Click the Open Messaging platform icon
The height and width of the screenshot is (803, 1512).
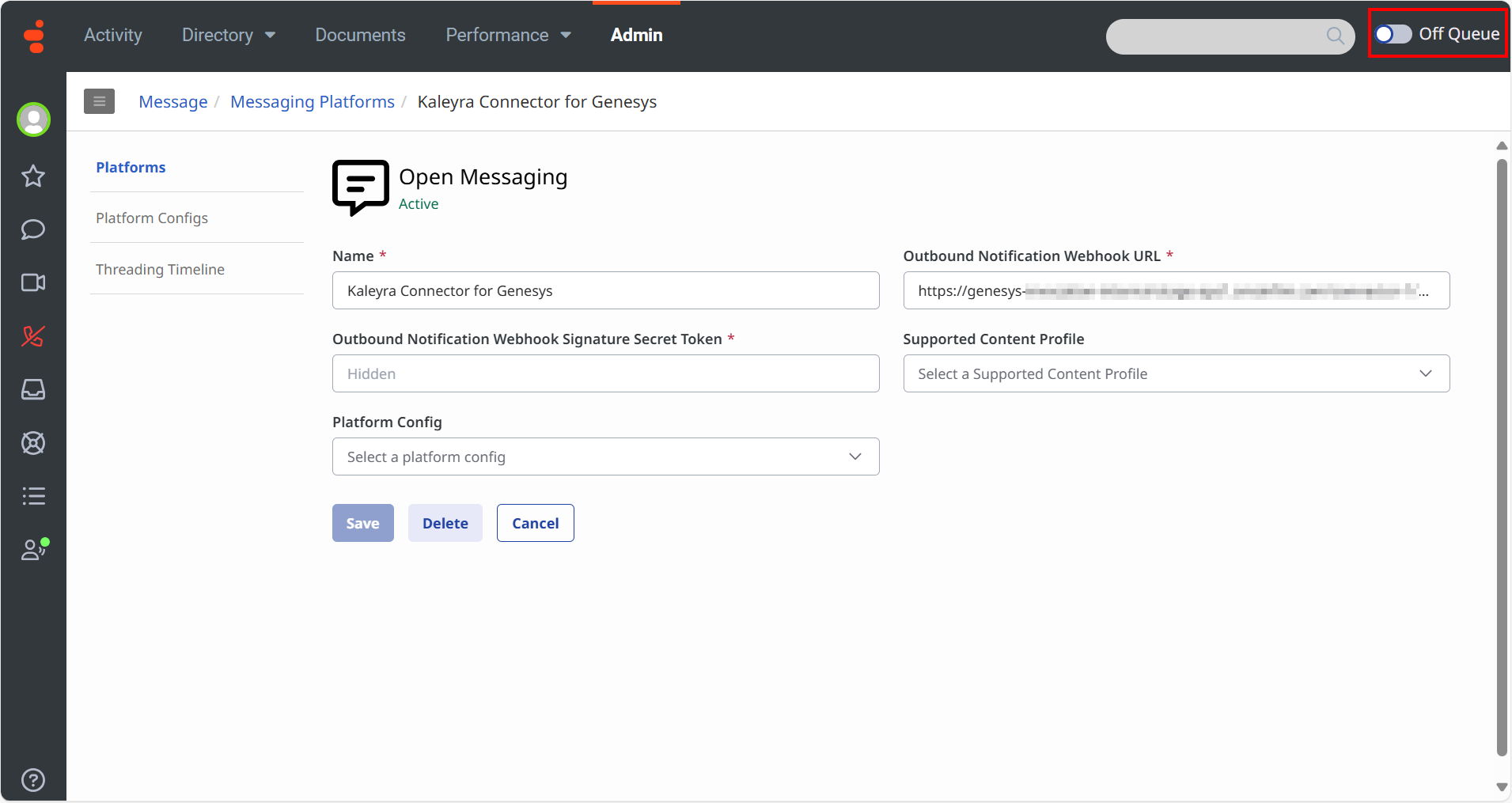pos(361,187)
